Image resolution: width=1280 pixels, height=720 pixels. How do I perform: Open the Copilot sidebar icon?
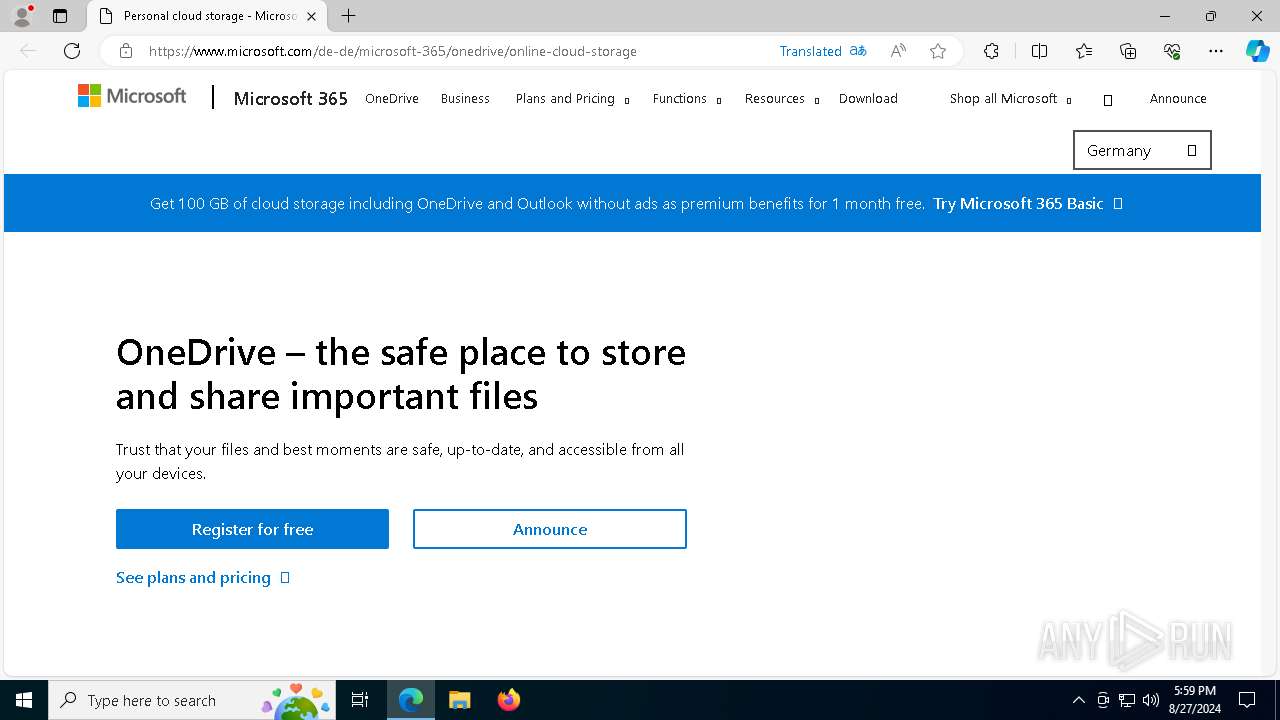pyautogui.click(x=1257, y=51)
